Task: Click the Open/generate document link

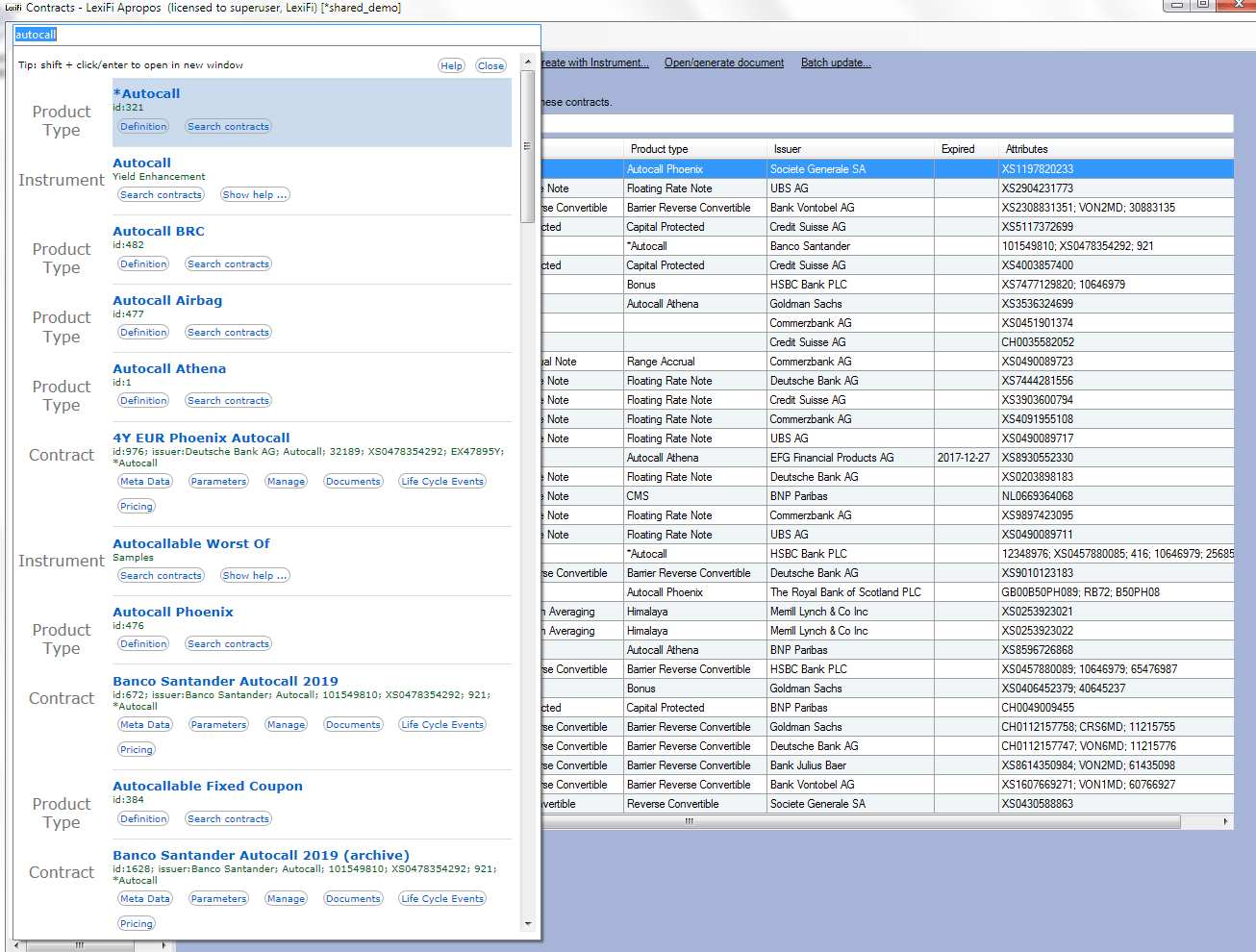Action: (x=724, y=63)
